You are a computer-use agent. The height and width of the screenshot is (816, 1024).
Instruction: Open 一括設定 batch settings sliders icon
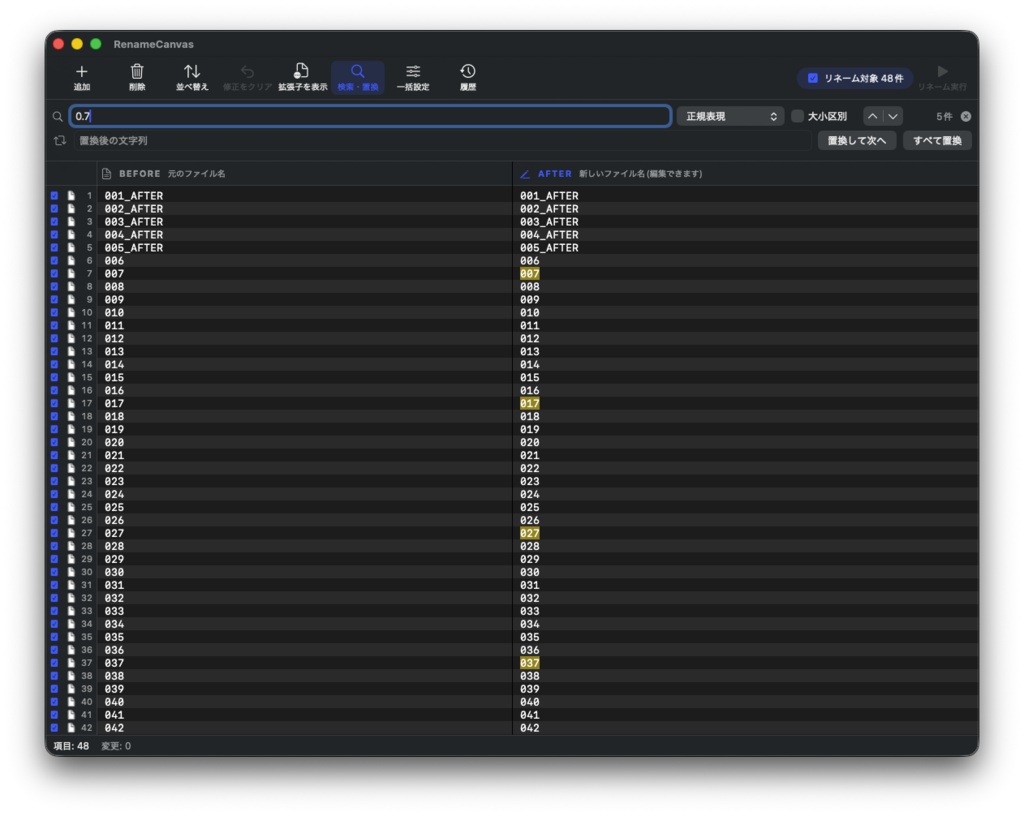coord(413,71)
